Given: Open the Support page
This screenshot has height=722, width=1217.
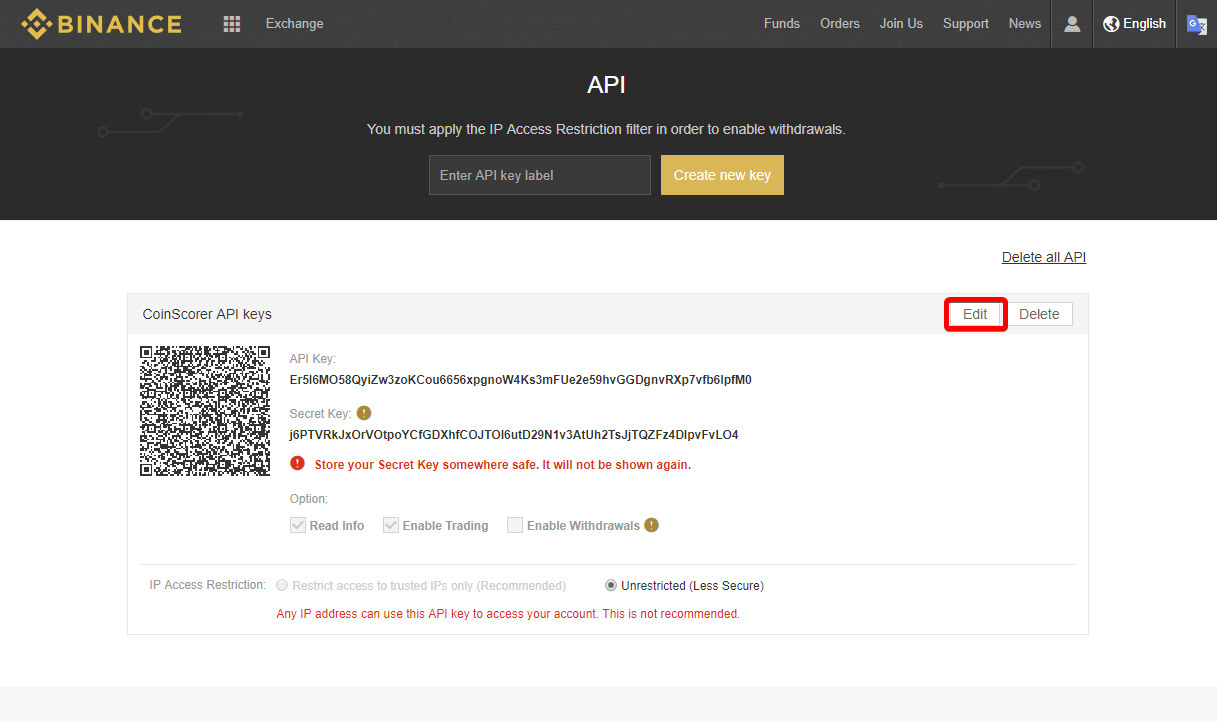Looking at the screenshot, I should click(x=966, y=24).
